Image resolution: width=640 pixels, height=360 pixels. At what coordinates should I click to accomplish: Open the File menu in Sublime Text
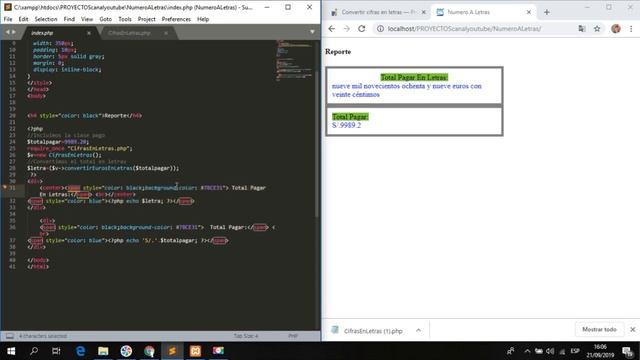click(8, 19)
